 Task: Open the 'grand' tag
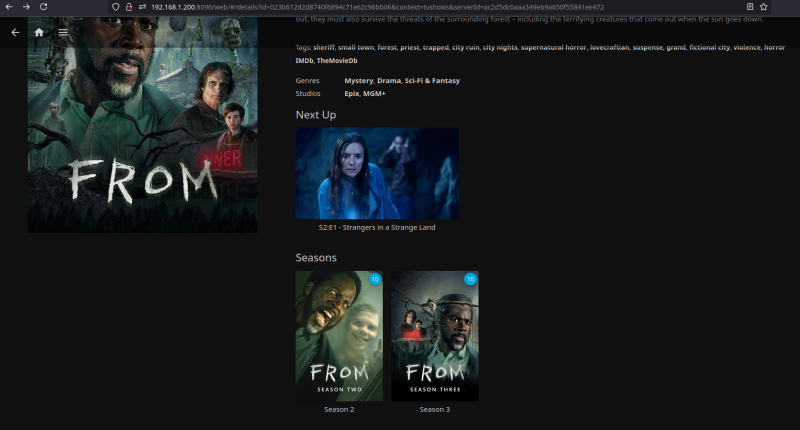[x=676, y=47]
